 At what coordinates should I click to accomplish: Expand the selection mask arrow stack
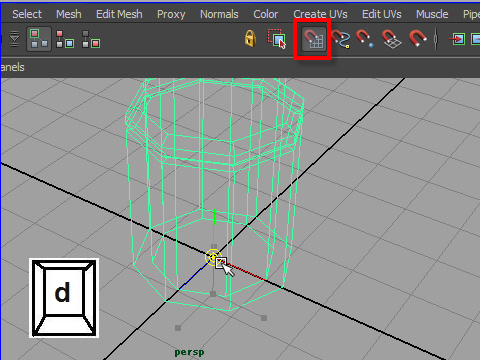(14, 39)
